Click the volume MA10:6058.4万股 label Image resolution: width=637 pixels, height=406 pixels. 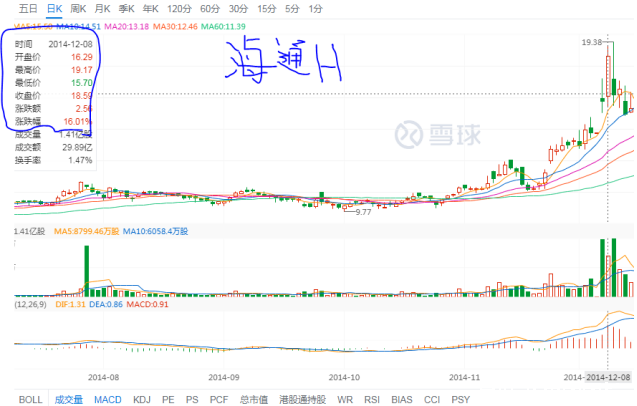pyautogui.click(x=156, y=231)
